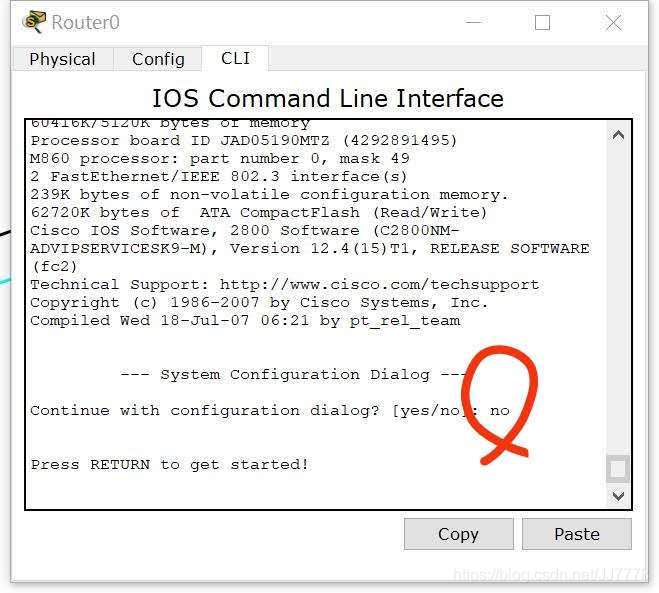Click the 'ADVIPSERVICESK9-M), Version 12.4(15)T1' line
The width and height of the screenshot is (659, 593).
(310, 248)
